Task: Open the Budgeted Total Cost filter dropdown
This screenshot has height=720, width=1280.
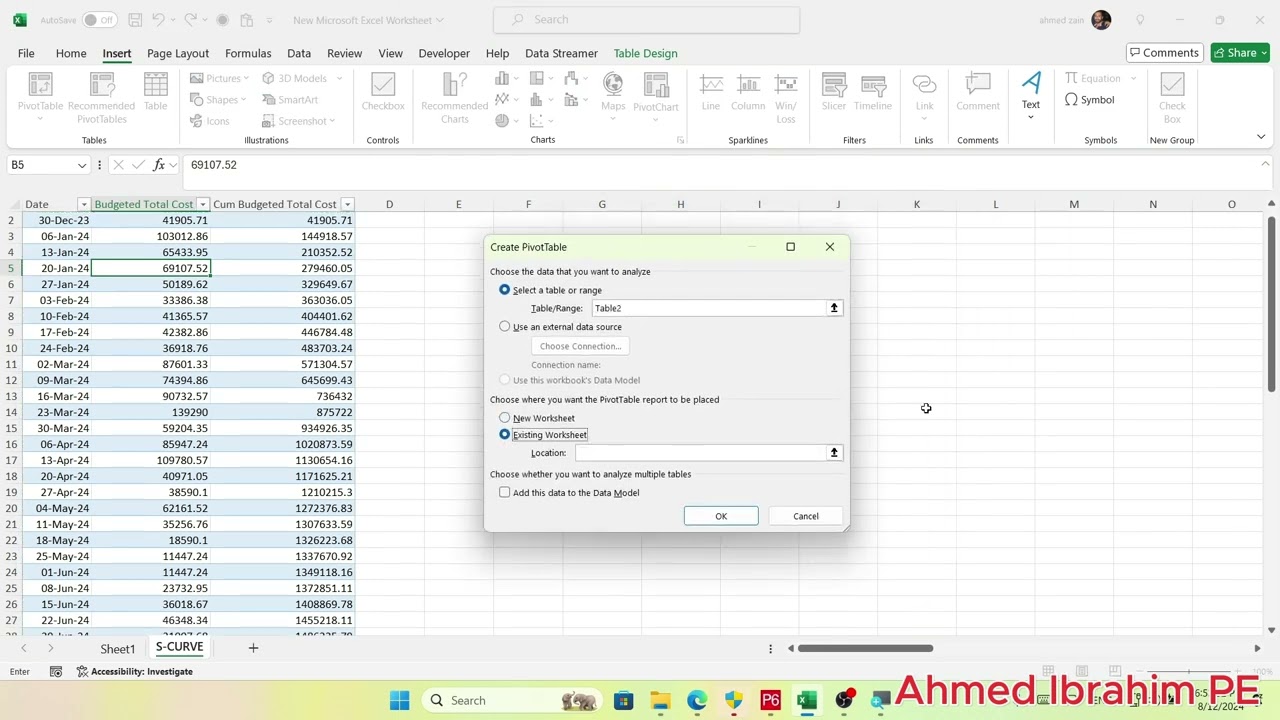Action: [203, 204]
